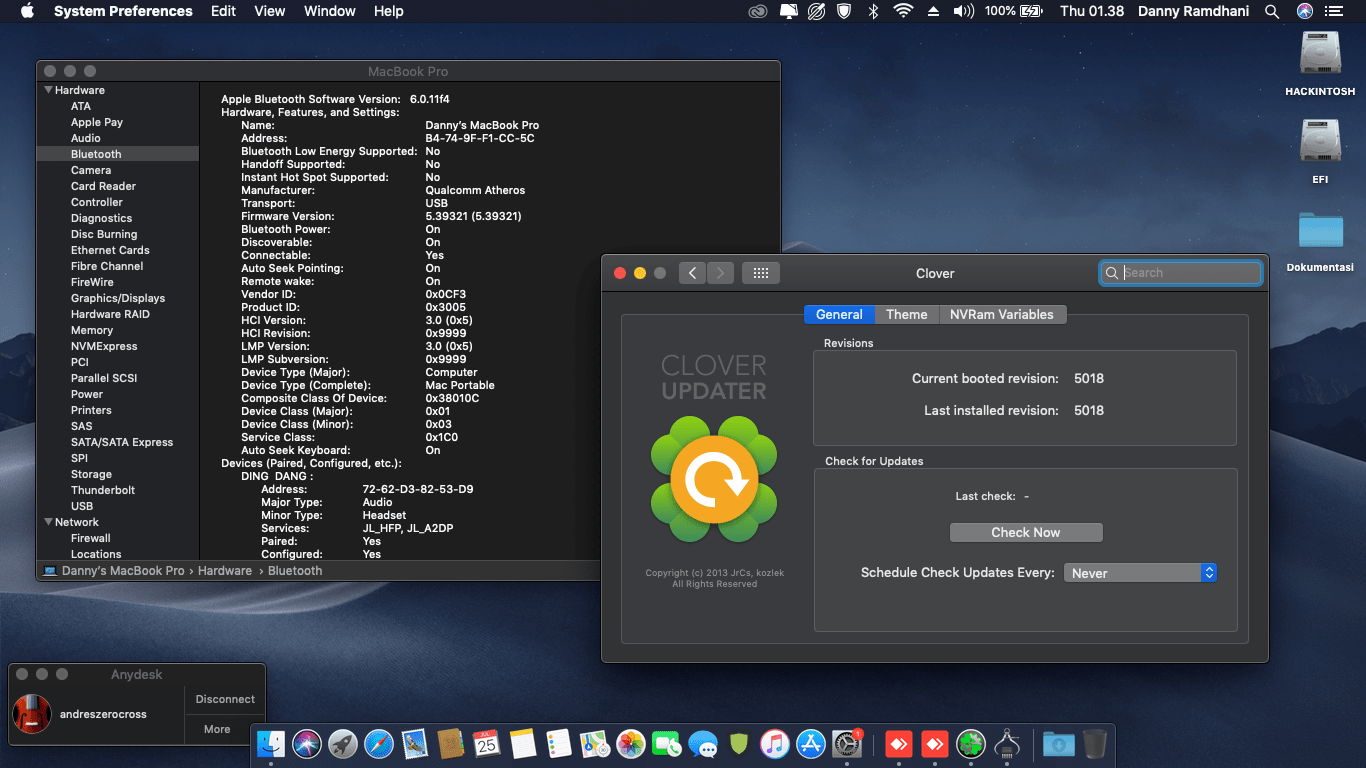Open the Wi-Fi status menu
This screenshot has height=768, width=1366.
903,11
